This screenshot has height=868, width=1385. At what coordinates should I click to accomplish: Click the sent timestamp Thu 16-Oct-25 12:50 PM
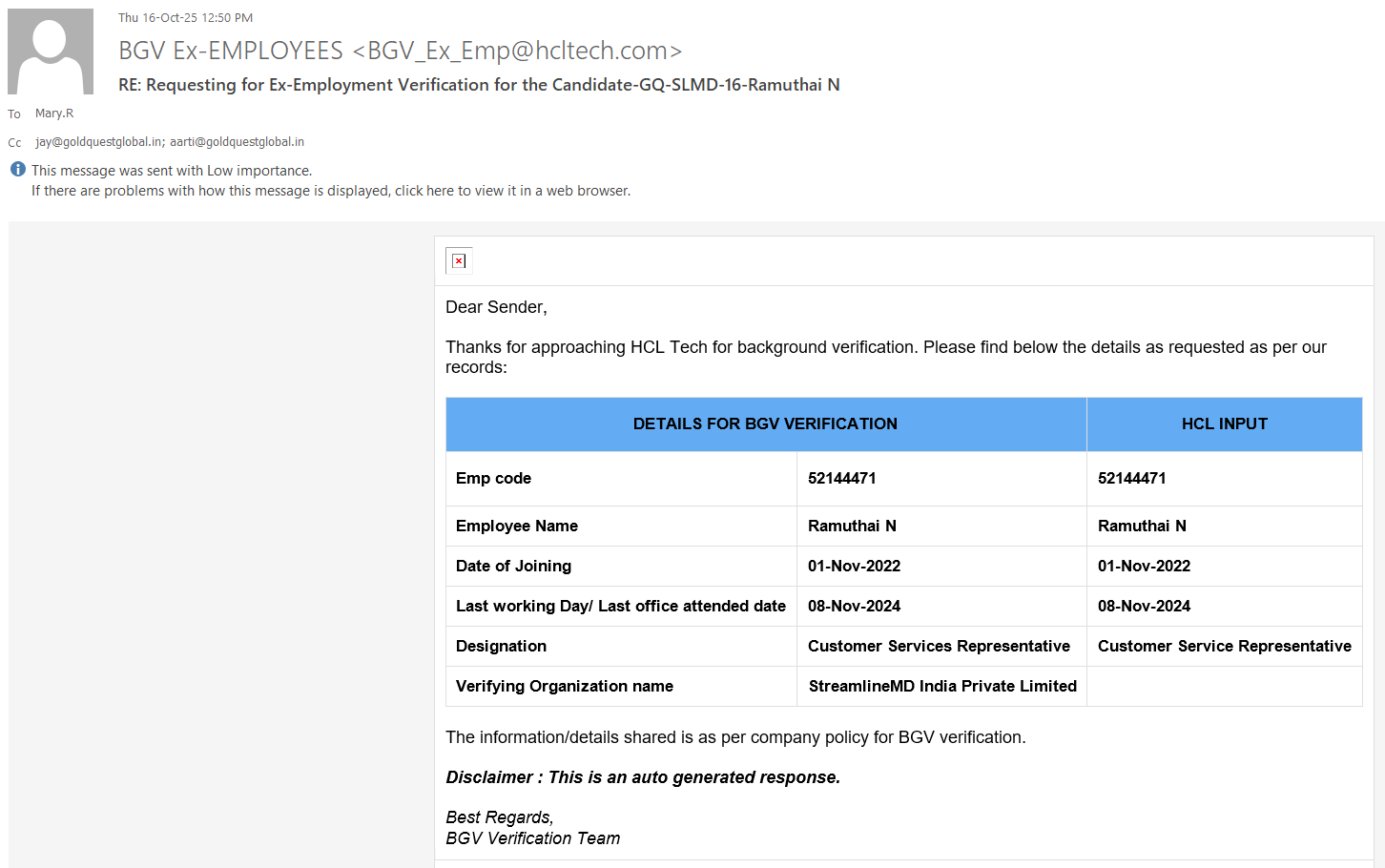coord(186,18)
